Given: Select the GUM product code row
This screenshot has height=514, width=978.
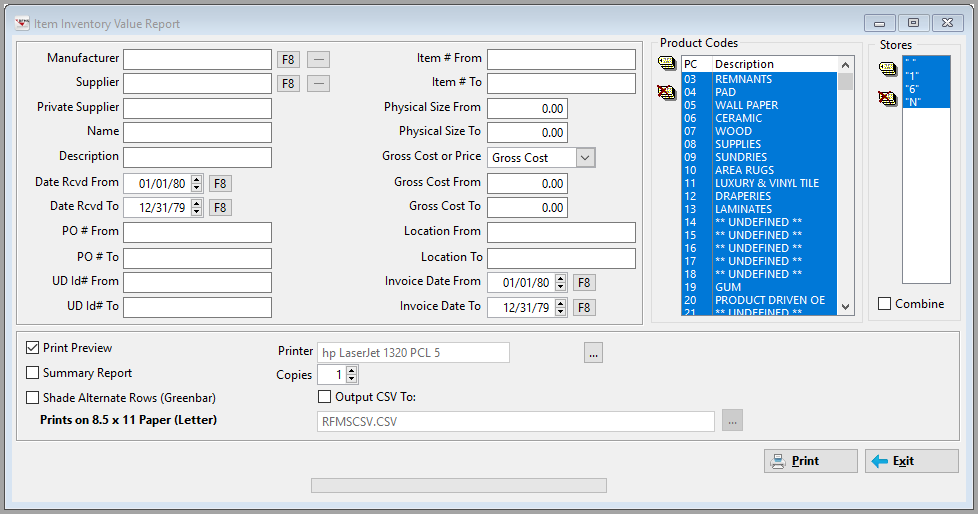Looking at the screenshot, I should [759, 288].
